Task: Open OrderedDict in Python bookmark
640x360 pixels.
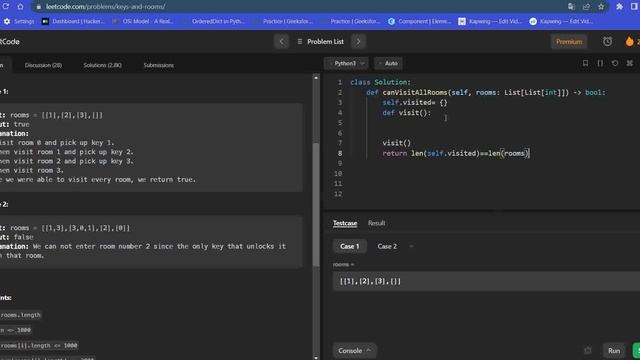Action: tap(213, 21)
